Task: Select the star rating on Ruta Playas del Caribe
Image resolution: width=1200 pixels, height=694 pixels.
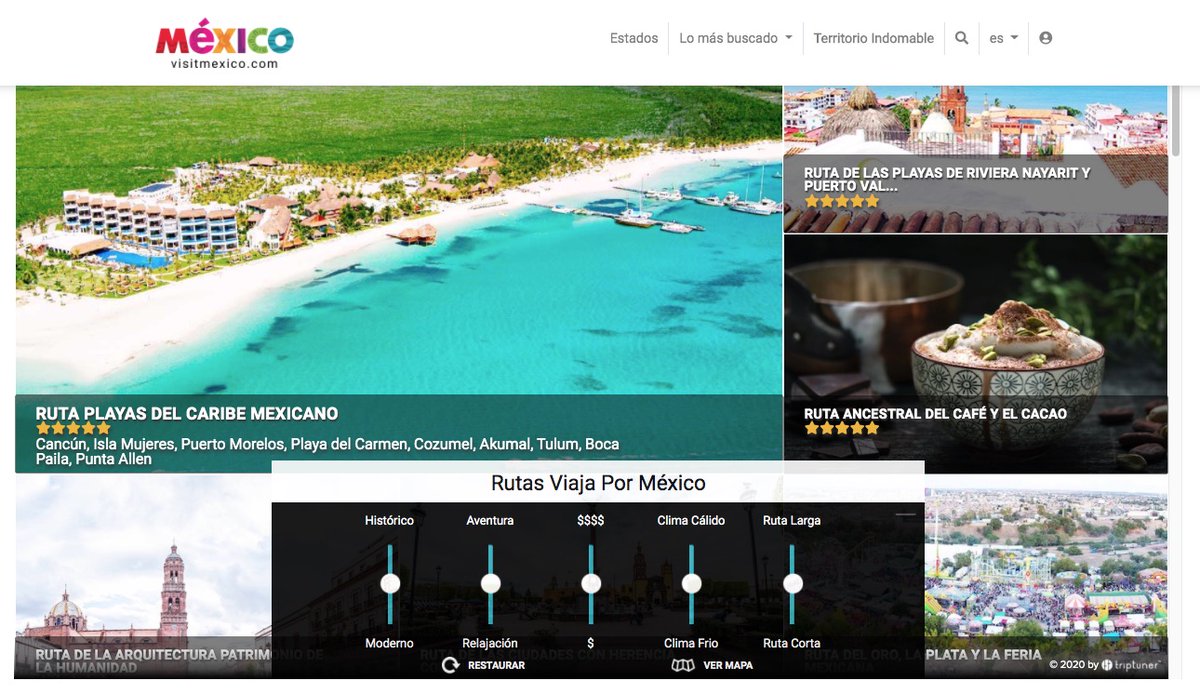Action: [x=72, y=427]
